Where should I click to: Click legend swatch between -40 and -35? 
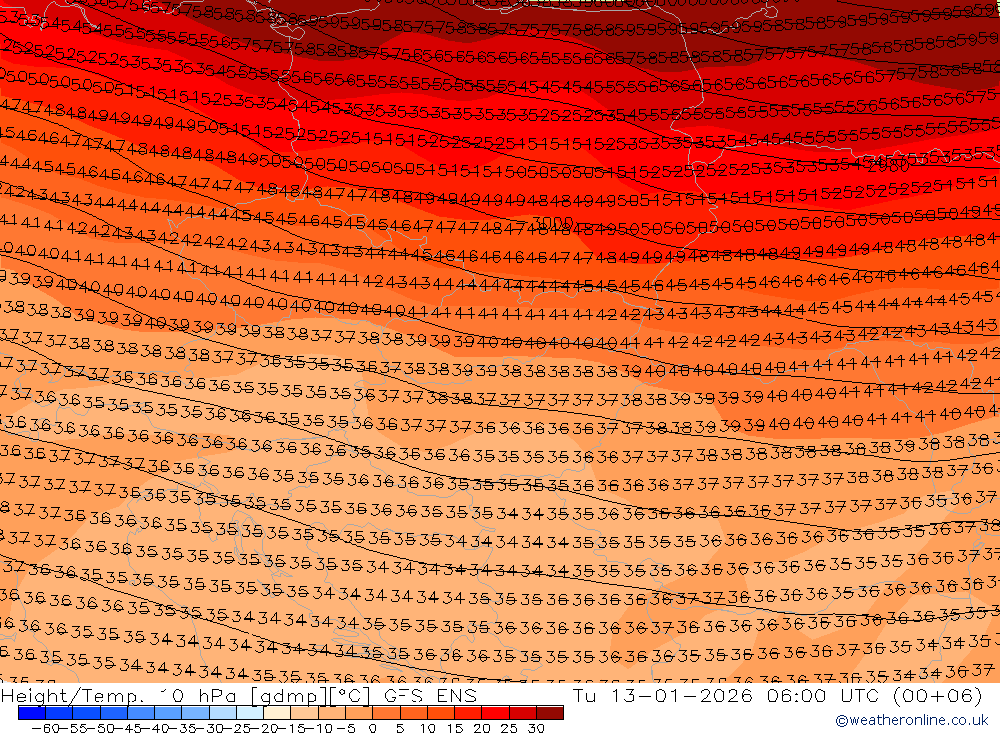tap(168, 713)
